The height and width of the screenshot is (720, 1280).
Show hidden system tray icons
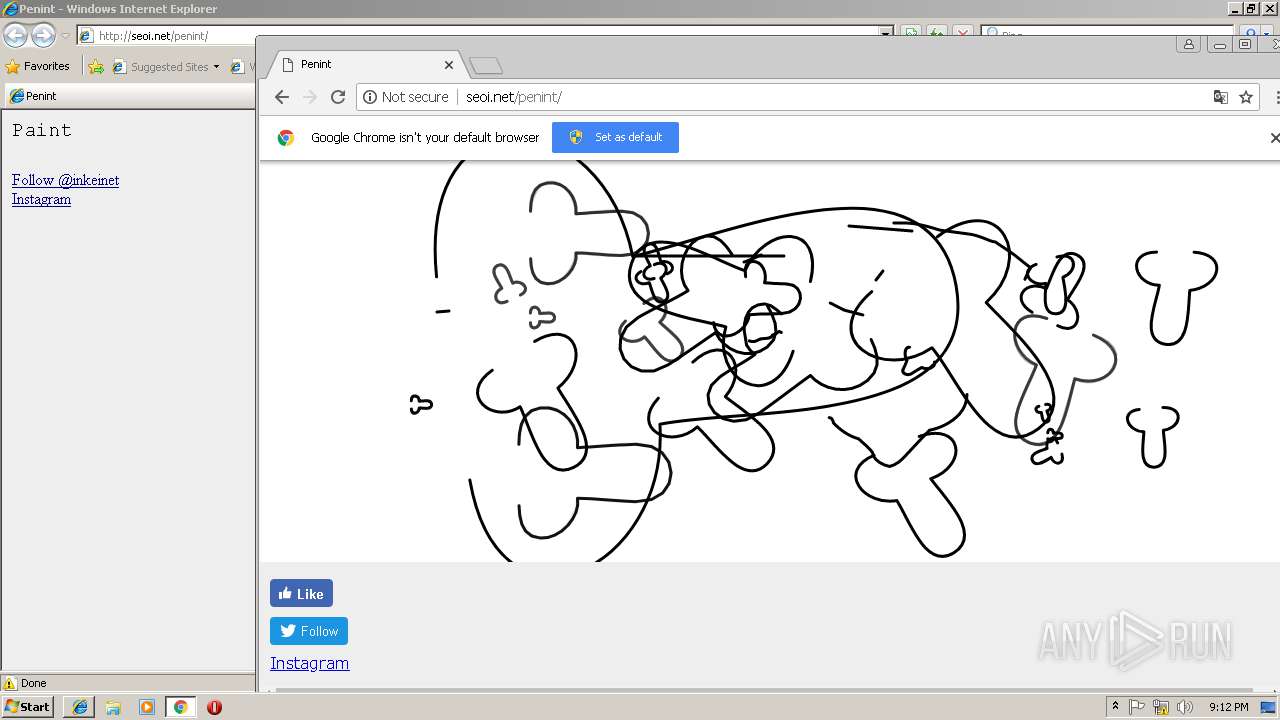pos(1115,706)
